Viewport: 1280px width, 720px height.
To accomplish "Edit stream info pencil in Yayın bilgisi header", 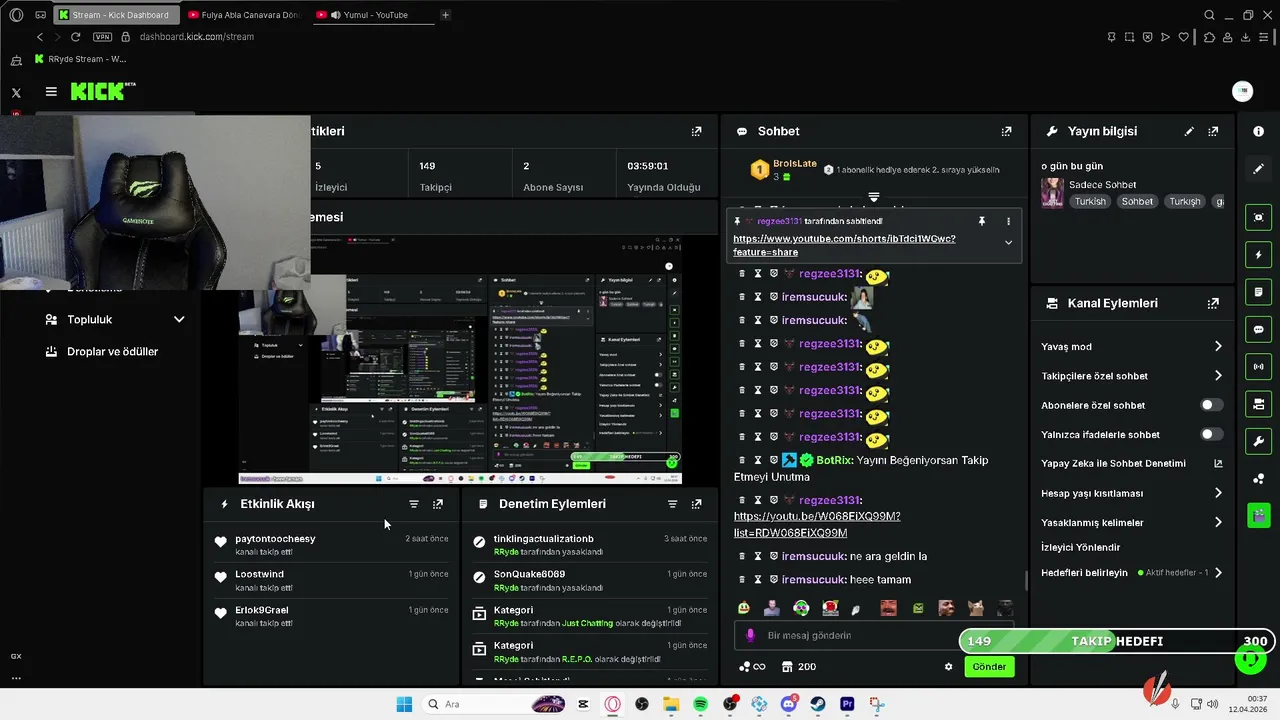I will (1189, 131).
